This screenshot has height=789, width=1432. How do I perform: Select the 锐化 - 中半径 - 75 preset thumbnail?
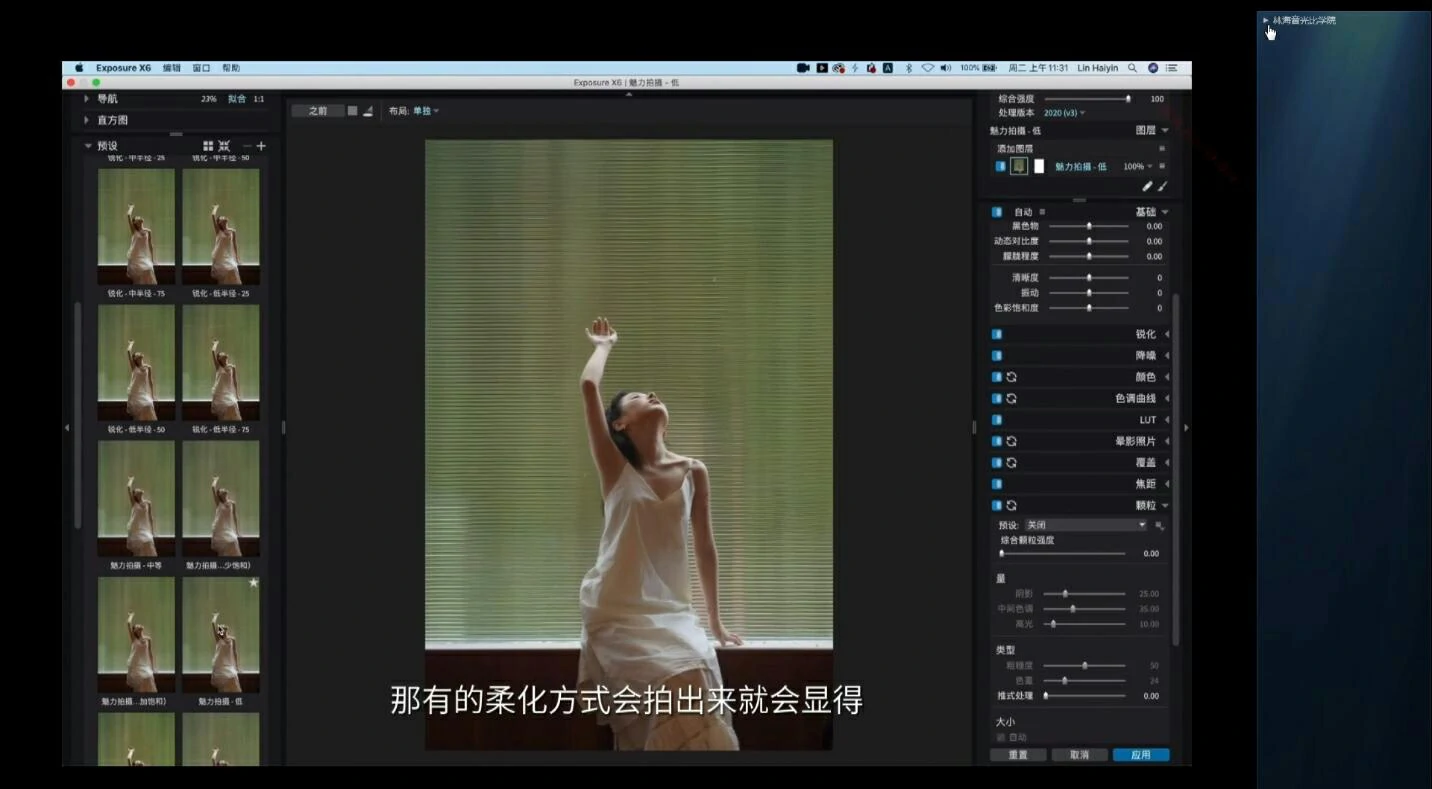136,226
